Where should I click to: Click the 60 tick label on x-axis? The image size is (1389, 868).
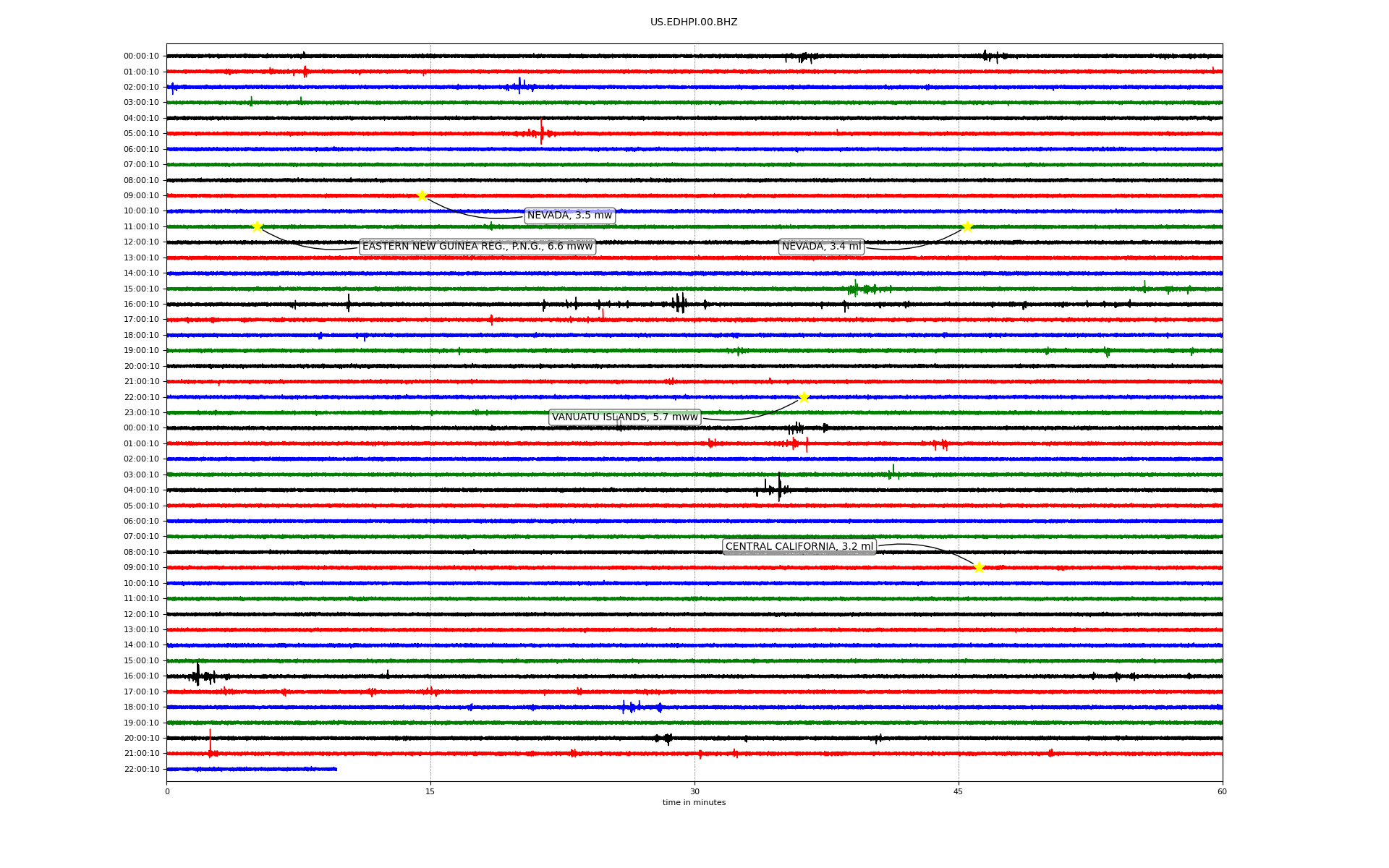1222,791
